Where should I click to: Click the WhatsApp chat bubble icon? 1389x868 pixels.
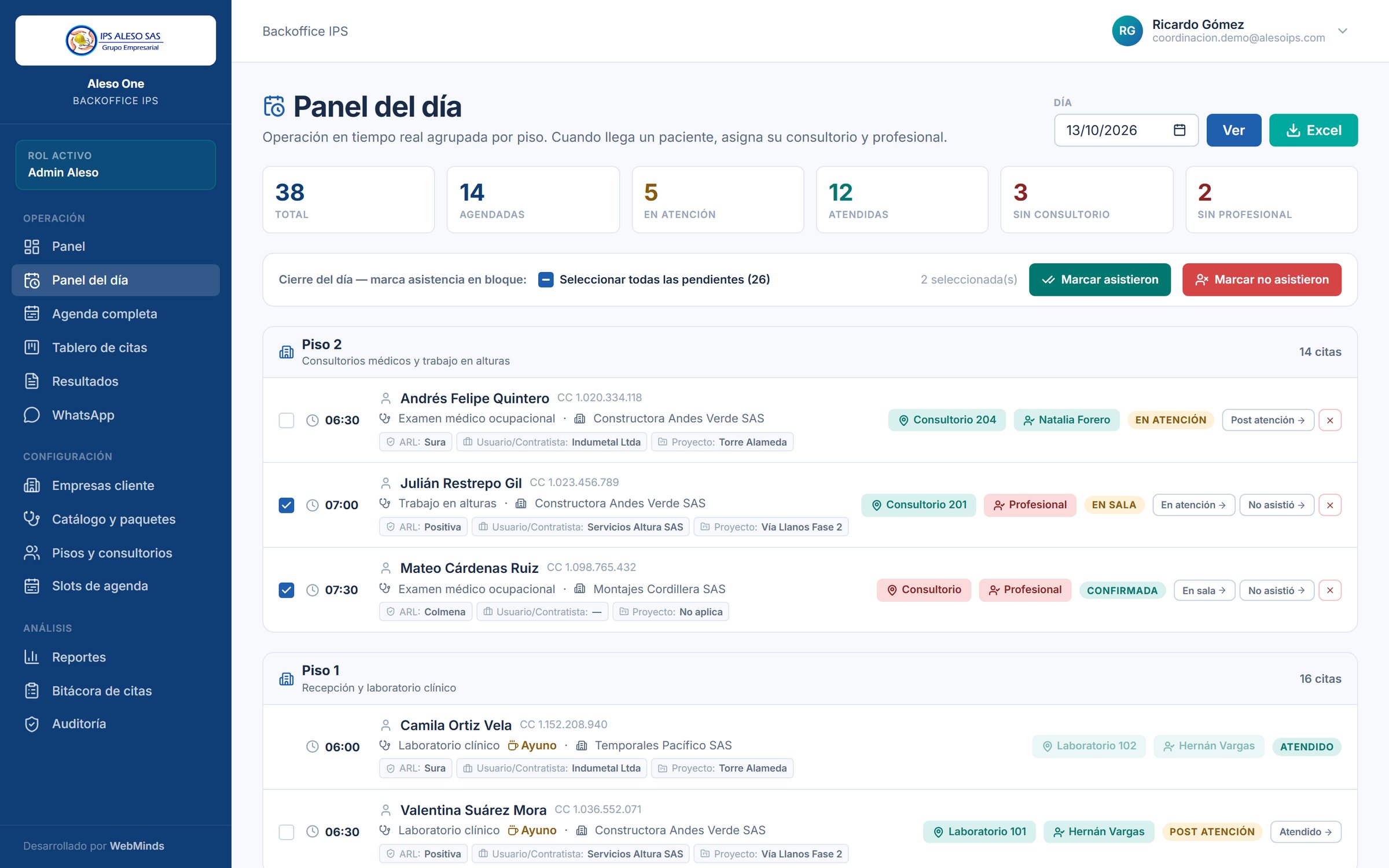(32, 415)
